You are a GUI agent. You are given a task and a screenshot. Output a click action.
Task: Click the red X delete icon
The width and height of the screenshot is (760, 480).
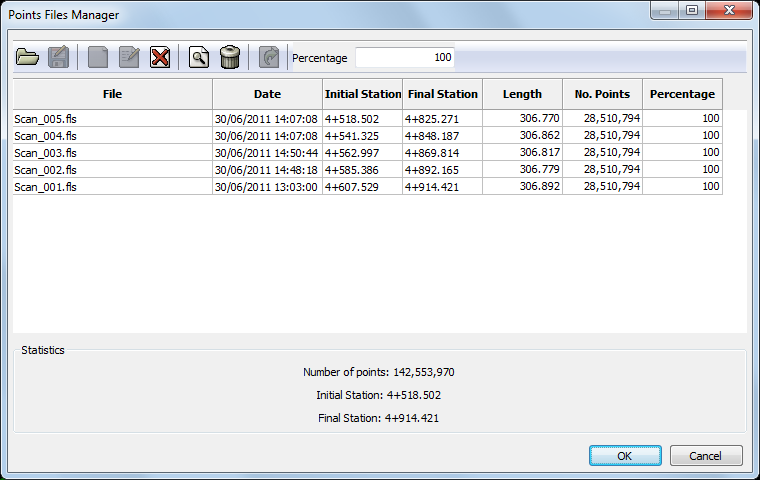(160, 57)
